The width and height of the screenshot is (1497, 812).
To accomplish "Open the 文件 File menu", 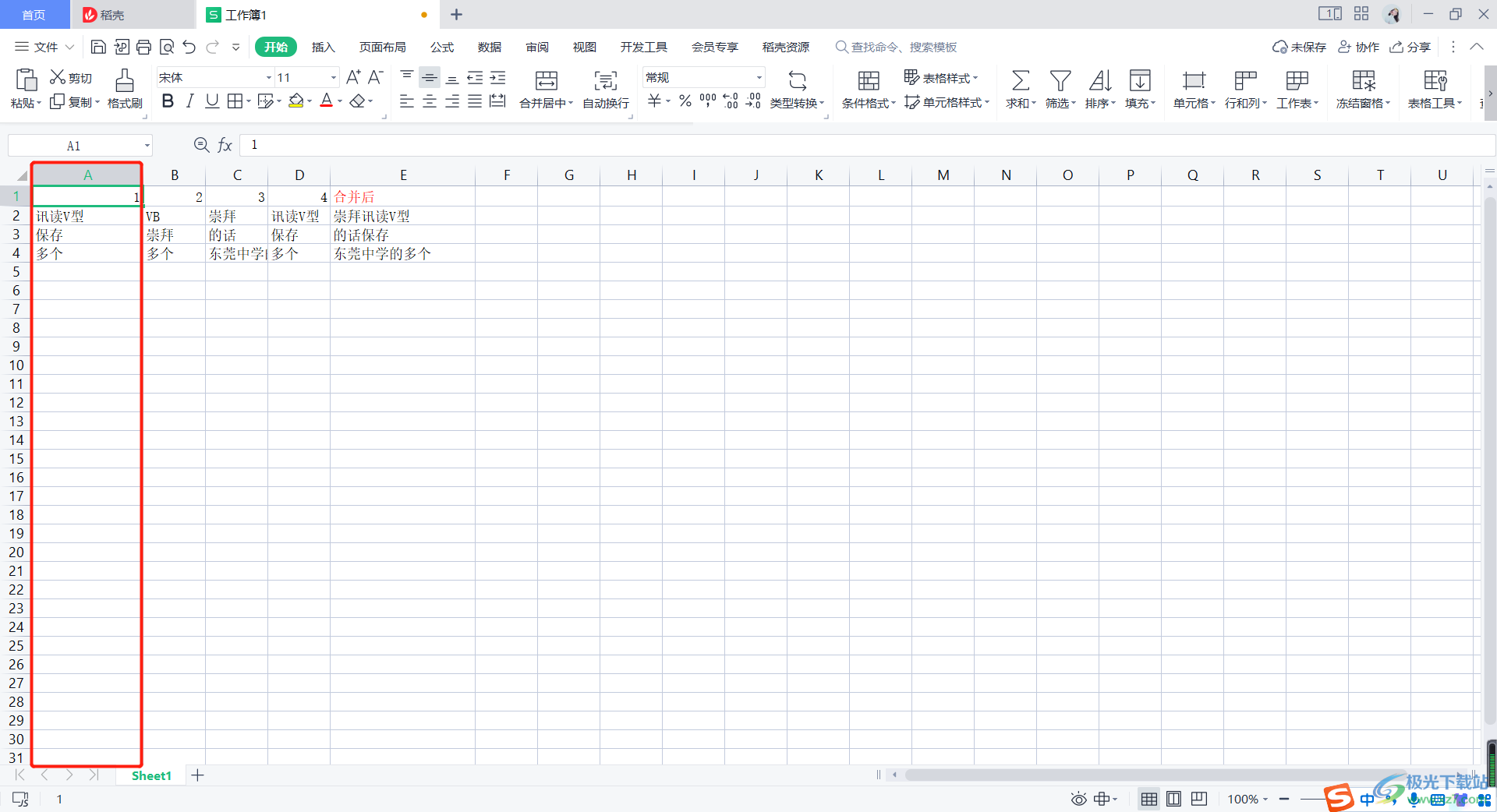I will [45, 47].
